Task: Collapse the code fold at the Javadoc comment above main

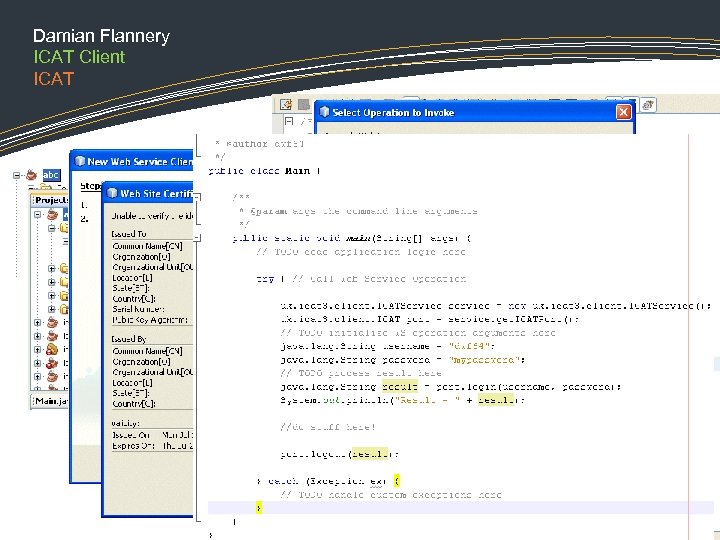Action: [197, 197]
